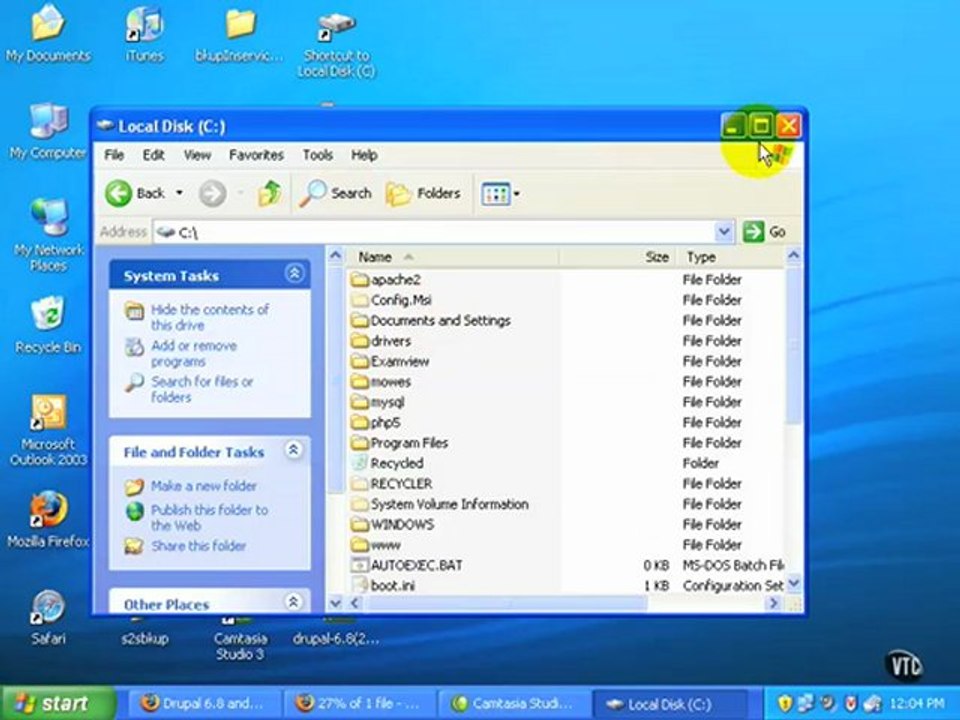The image size is (960, 720).
Task: Select Mozilla Firefox desktop icon
Action: click(x=48, y=519)
